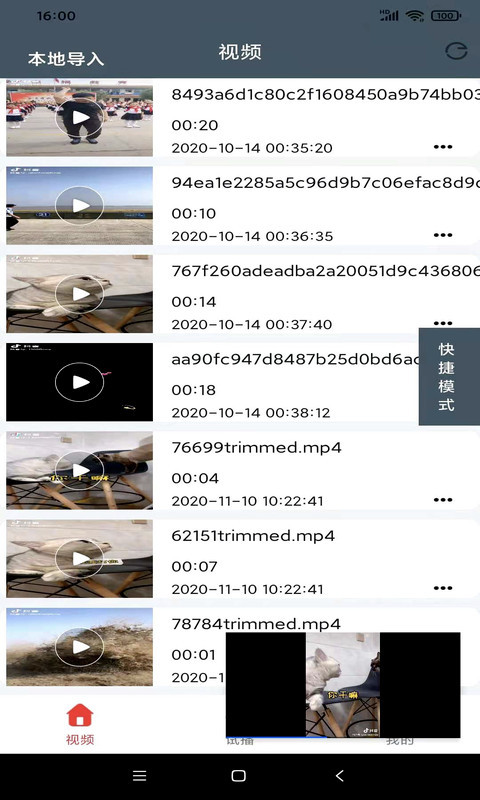Tap the refresh icon in header
Screen dimensions: 480x800
(x=456, y=52)
